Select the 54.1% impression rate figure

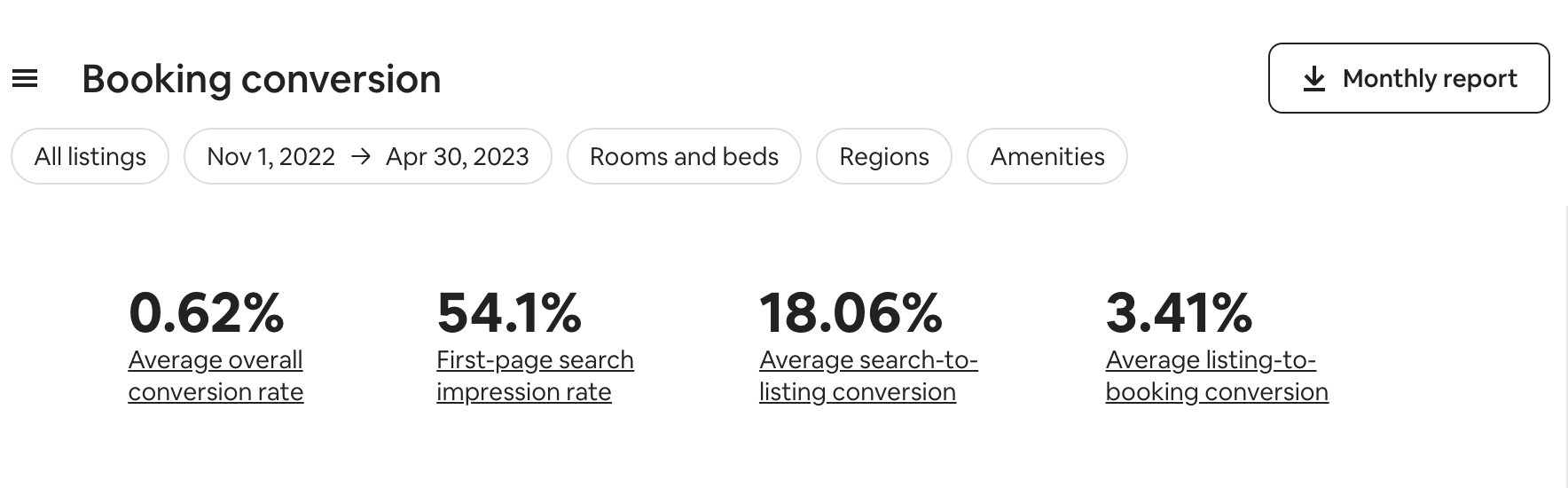pos(509,313)
